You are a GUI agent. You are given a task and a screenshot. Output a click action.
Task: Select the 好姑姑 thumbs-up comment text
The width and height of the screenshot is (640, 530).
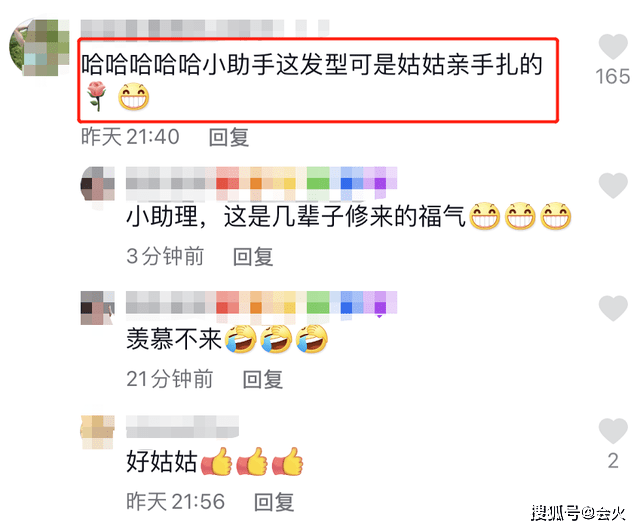coord(215,461)
